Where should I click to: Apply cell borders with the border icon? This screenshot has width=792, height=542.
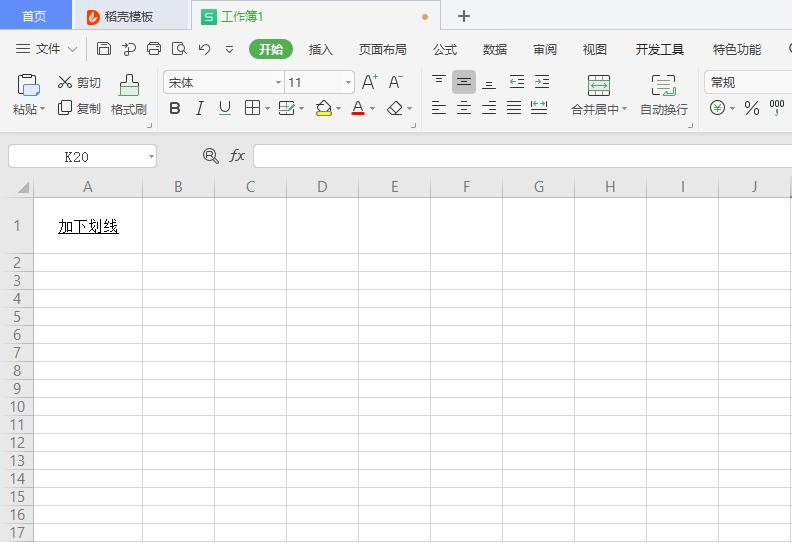tap(252, 108)
